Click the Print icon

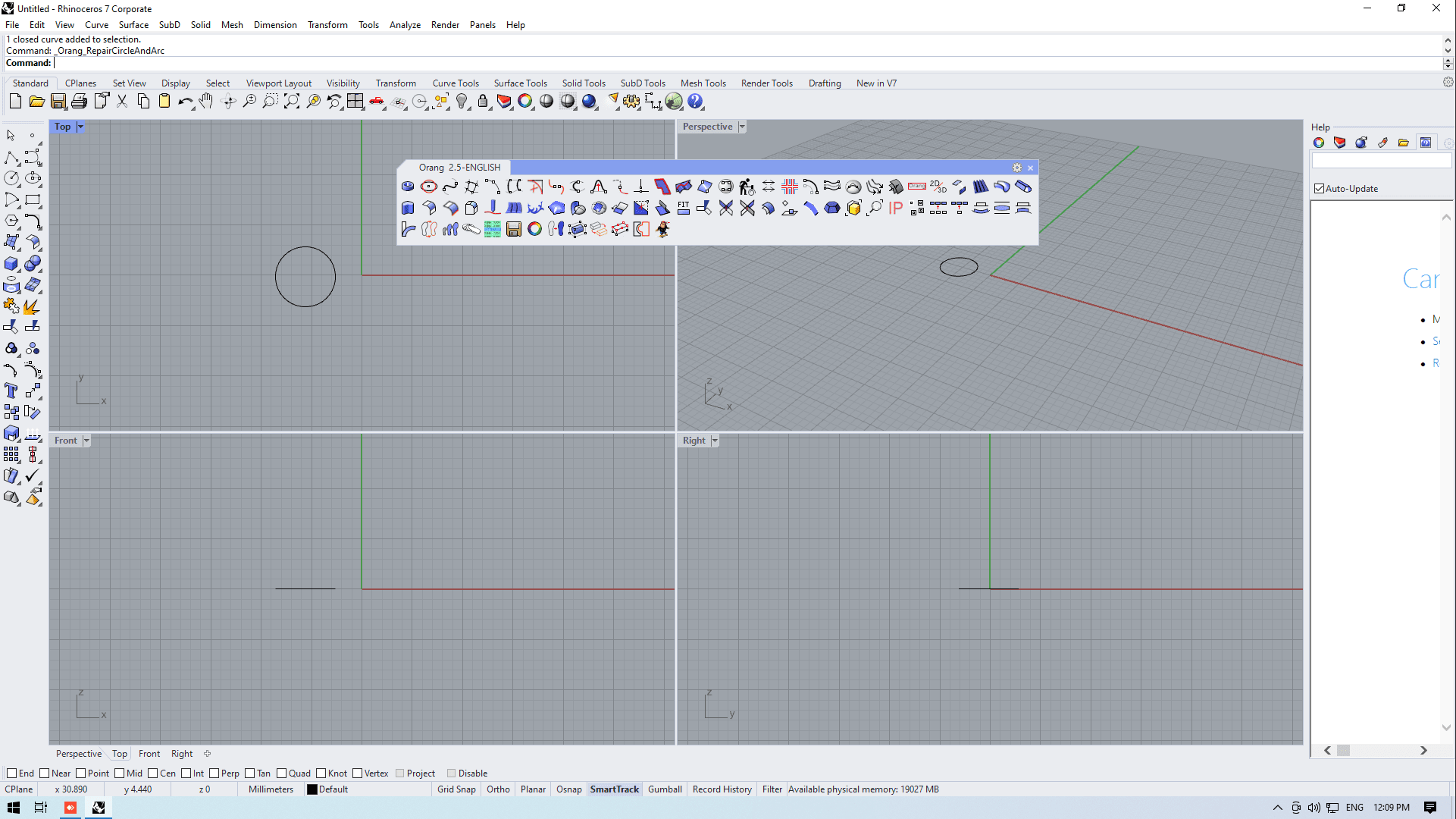pos(79,102)
